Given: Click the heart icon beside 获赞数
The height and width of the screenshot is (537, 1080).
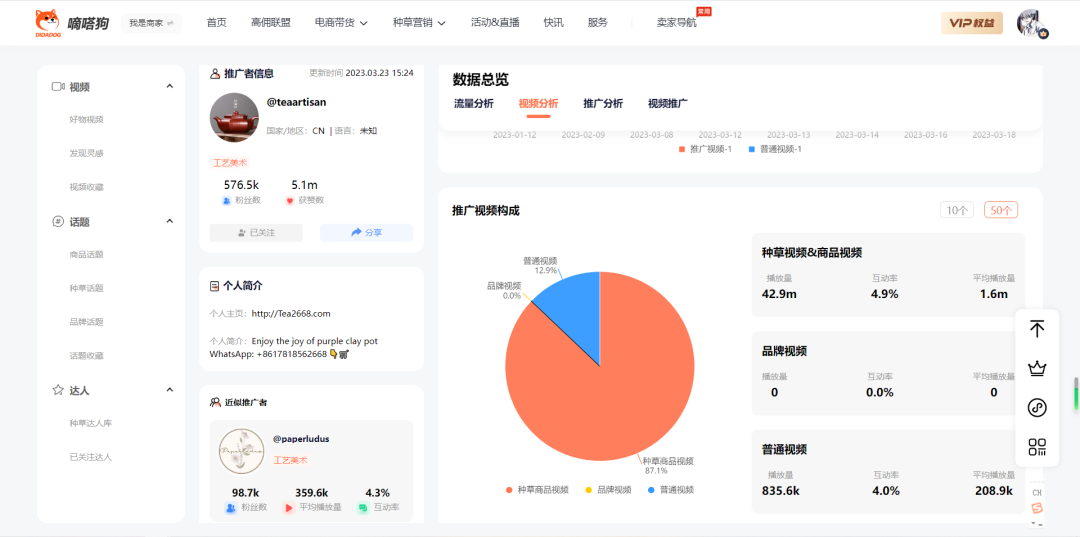Looking at the screenshot, I should pos(289,200).
